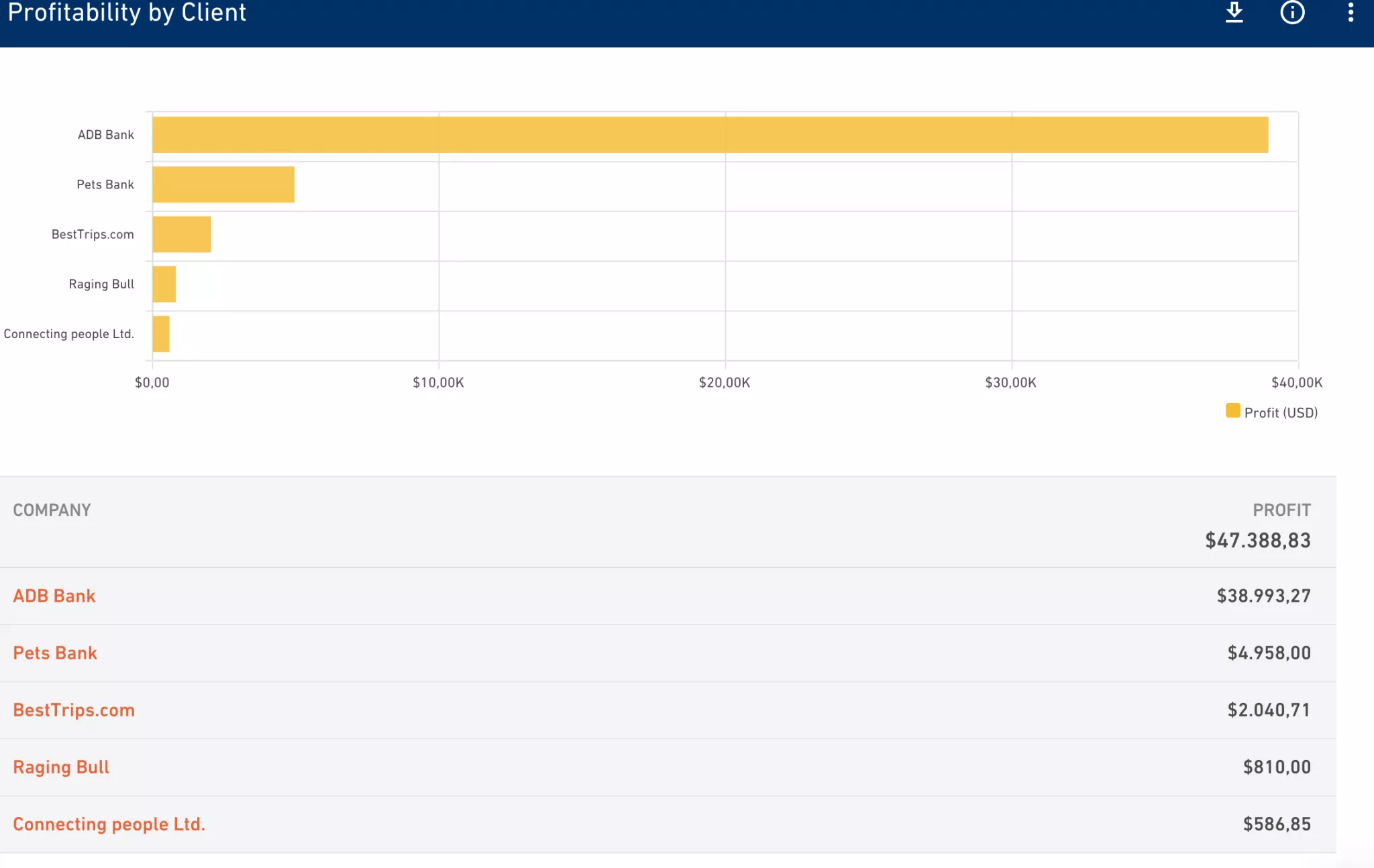Select Connecting people profit value $586,85
The width and height of the screenshot is (1374, 868).
coord(1277,824)
